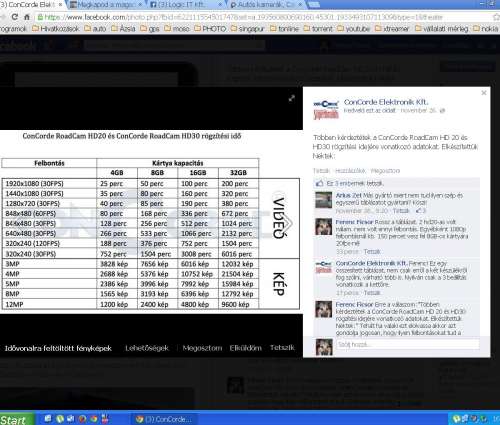Image resolution: width=500 pixels, height=425 pixels.
Task: Open the november 26 post timestamp
Action: [x=418, y=111]
